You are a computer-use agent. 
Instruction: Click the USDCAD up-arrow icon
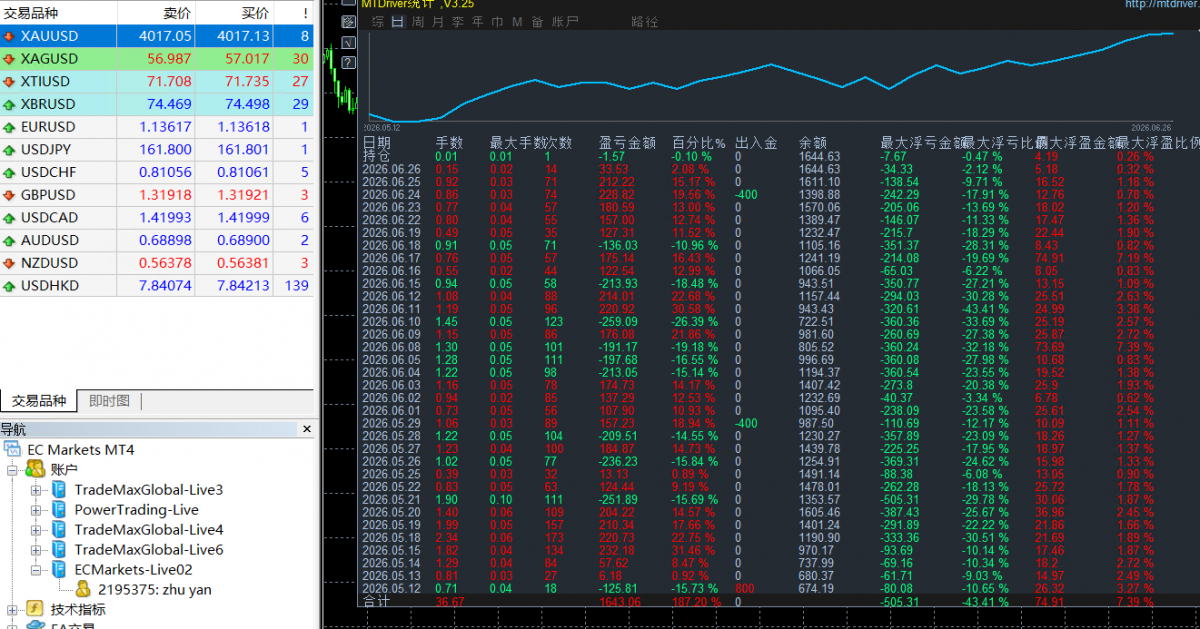click(x=9, y=218)
